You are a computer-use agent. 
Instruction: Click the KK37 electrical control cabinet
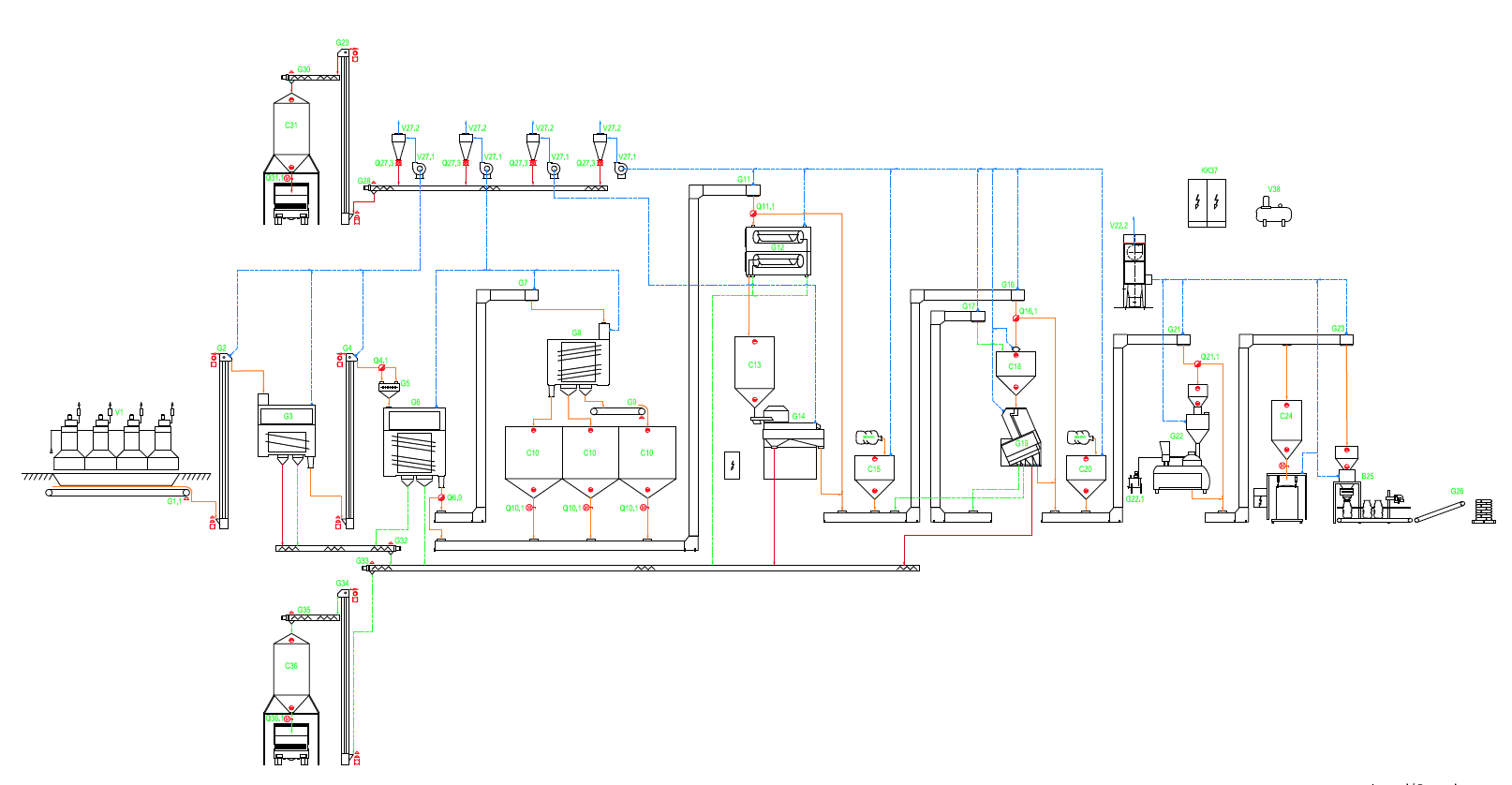(x=1206, y=203)
